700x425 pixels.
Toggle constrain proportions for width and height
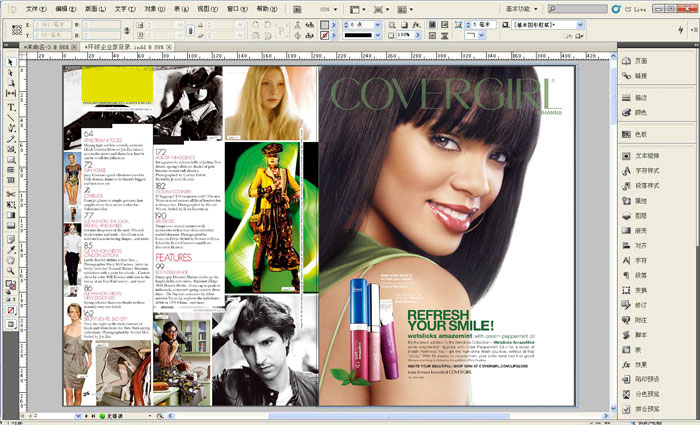tap(127, 30)
